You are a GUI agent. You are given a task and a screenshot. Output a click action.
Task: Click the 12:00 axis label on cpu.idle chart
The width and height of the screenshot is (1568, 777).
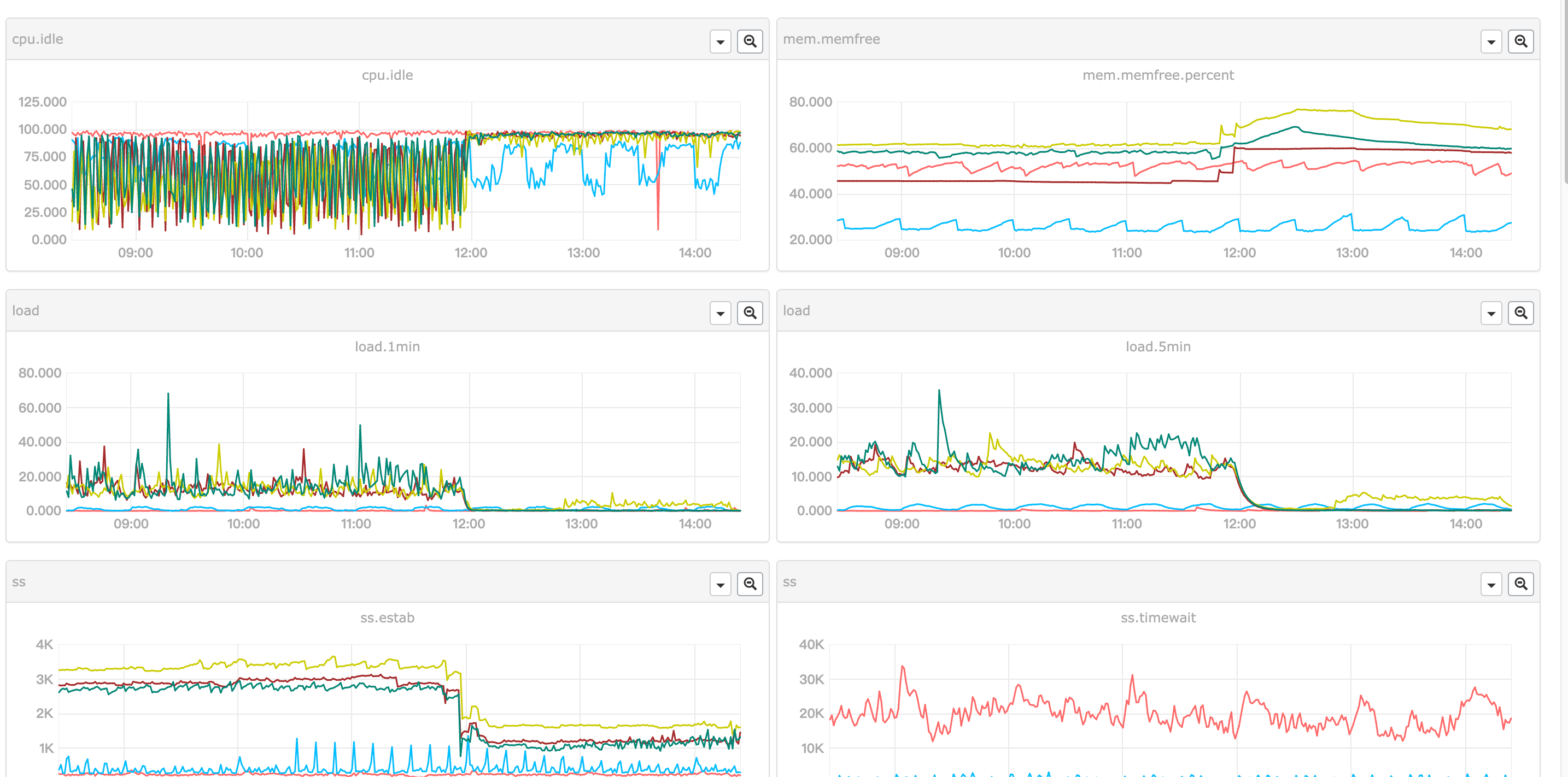coord(471,252)
